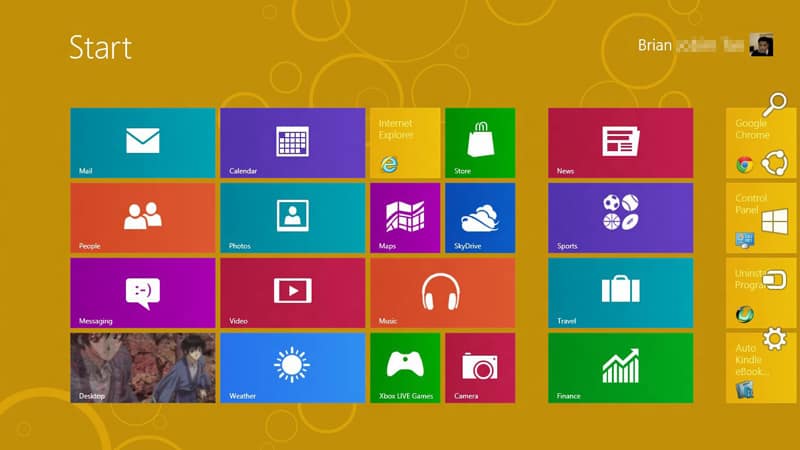The width and height of the screenshot is (800, 450).
Task: Launch the Photos tile
Action: point(292,218)
